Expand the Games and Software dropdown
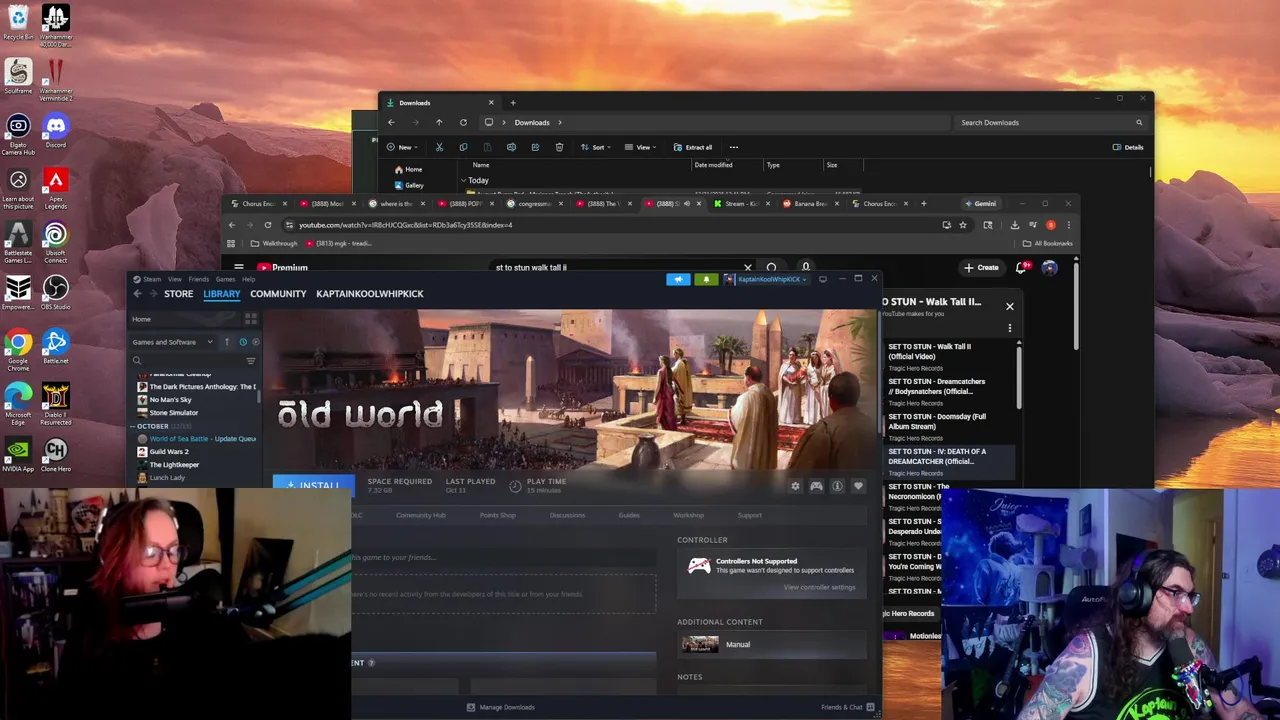 [x=172, y=342]
